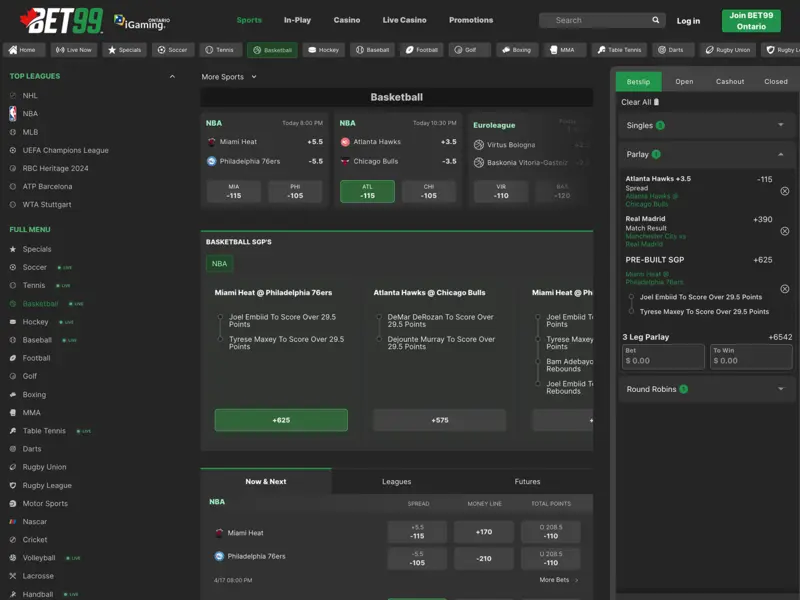Click the trash icon beside Clear All
Screen dimensions: 800x600
656,102
